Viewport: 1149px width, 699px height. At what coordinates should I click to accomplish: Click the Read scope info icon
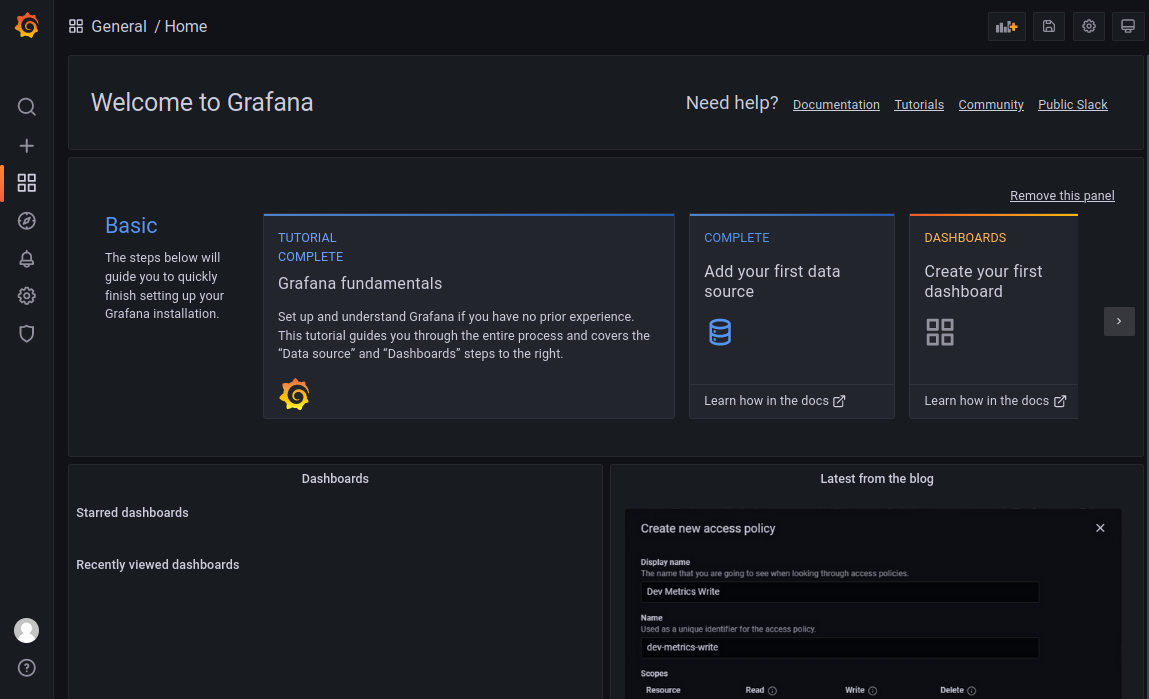[772, 691]
